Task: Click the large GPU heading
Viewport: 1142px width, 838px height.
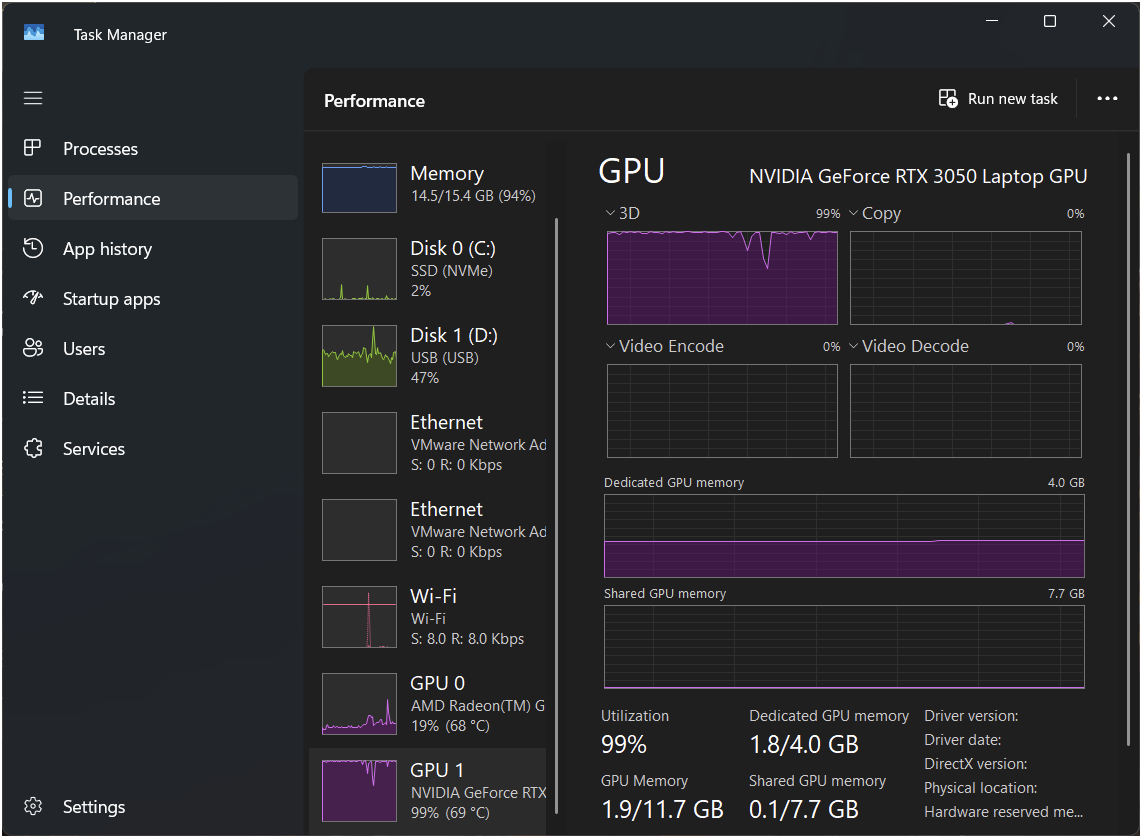Action: click(x=631, y=171)
